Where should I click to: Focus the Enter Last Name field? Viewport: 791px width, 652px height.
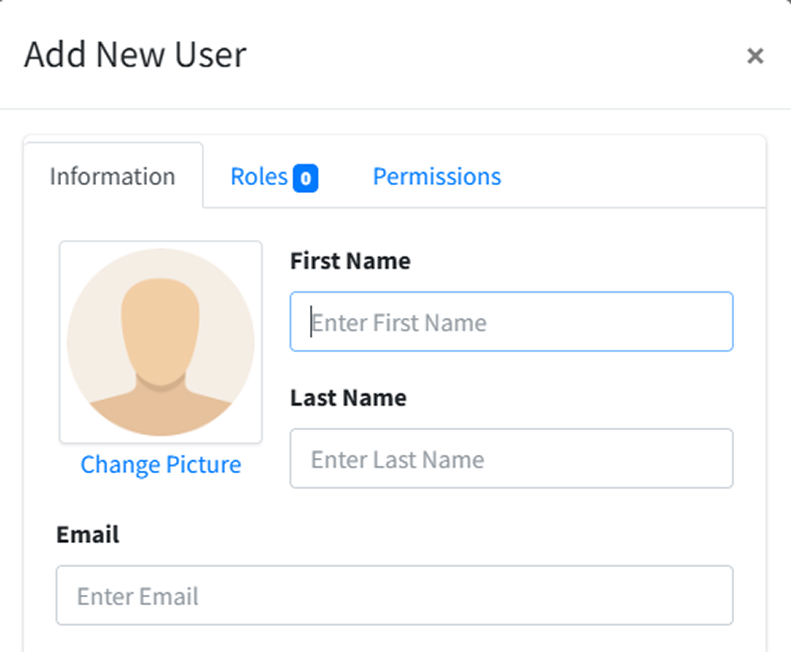coord(511,458)
